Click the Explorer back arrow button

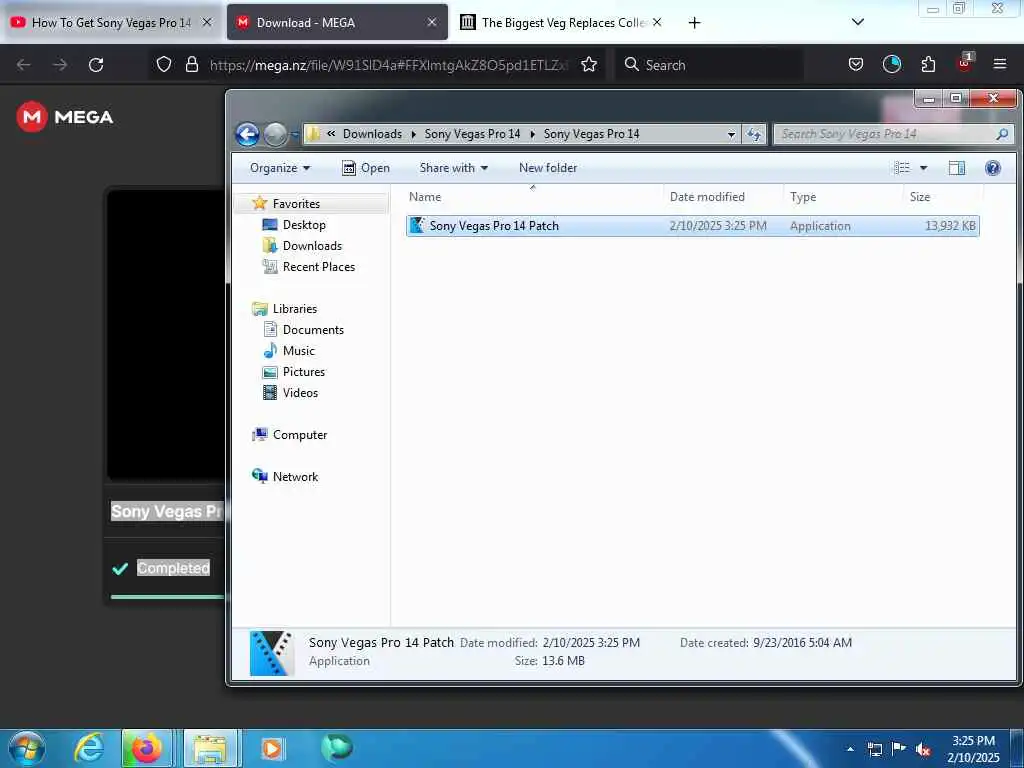248,135
